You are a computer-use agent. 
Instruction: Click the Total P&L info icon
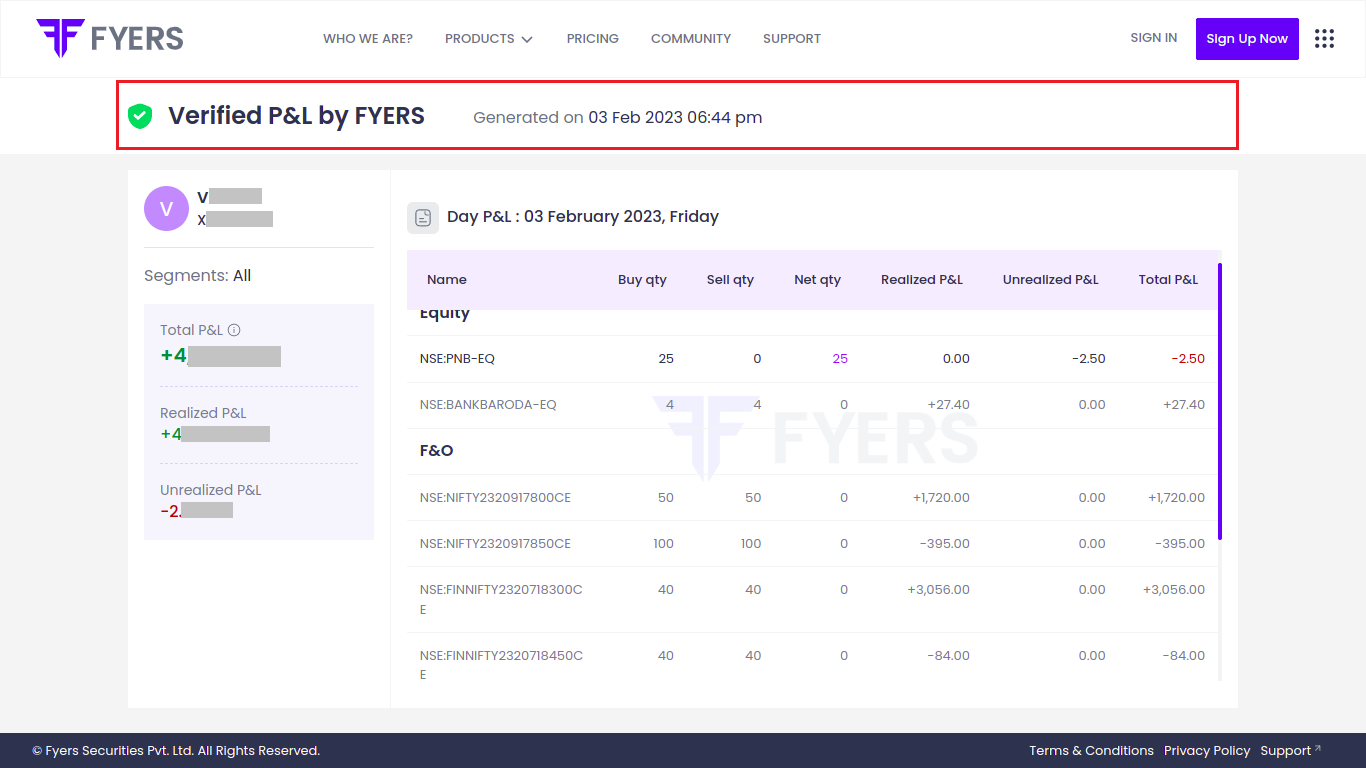(x=234, y=330)
